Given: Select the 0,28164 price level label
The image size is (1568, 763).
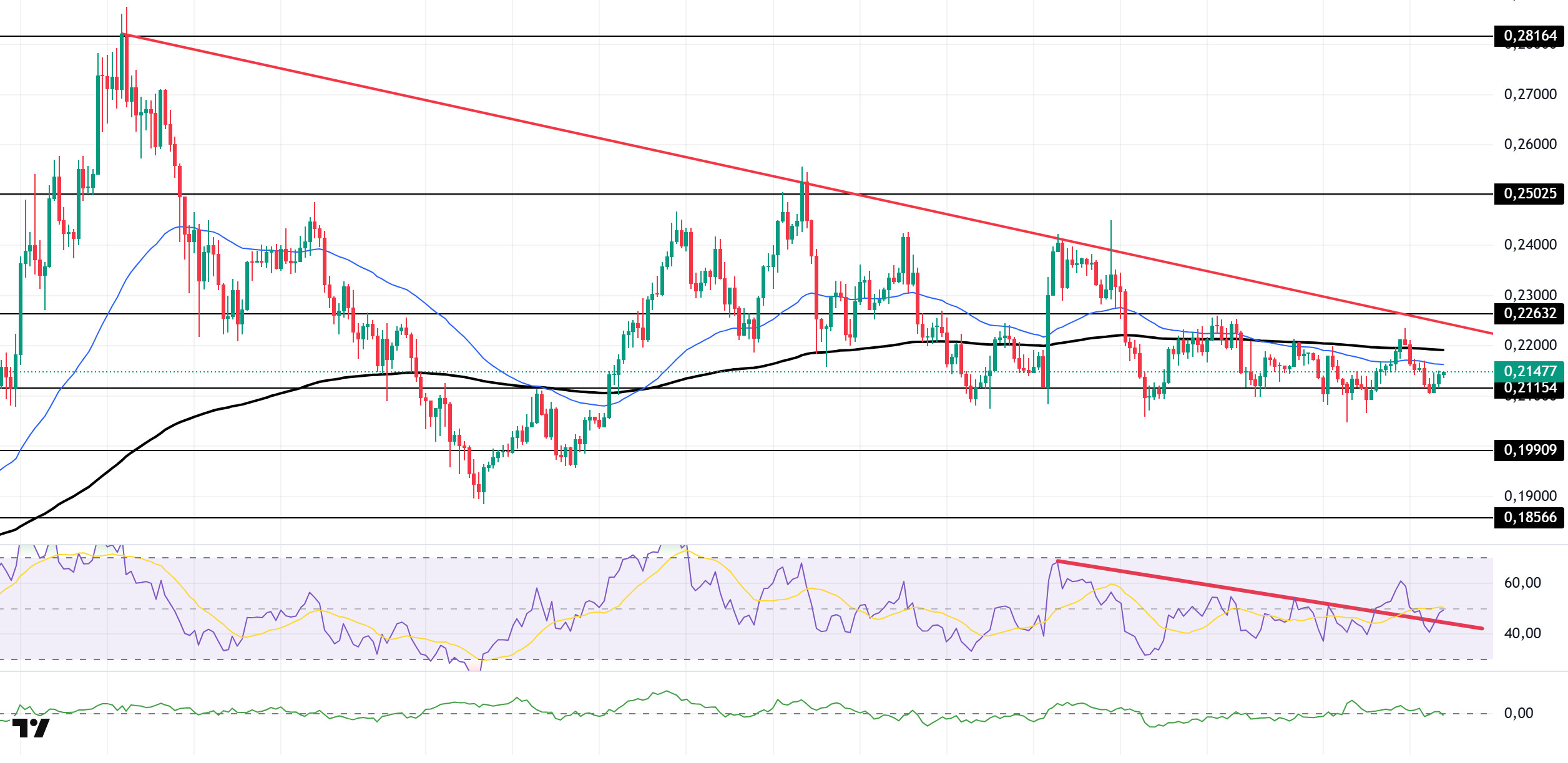Looking at the screenshot, I should [x=1530, y=36].
